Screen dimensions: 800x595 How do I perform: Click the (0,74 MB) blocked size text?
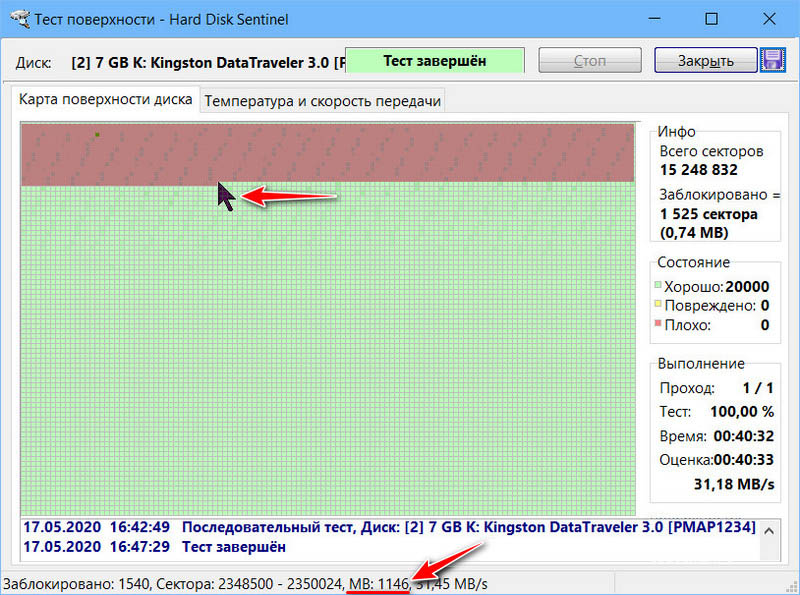694,233
